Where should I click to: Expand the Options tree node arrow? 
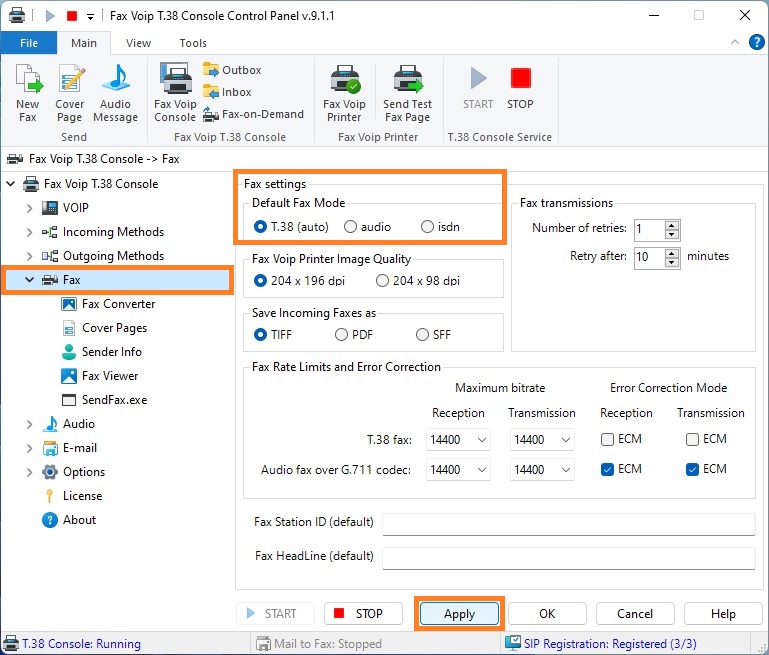29,472
